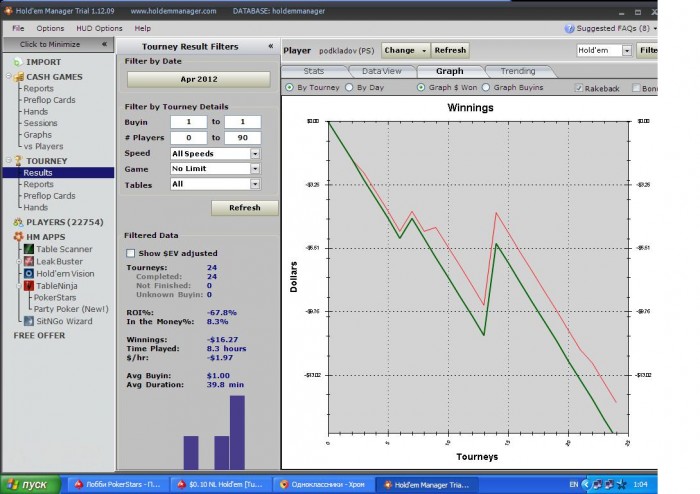Open the Speed dropdown
This screenshot has height=494, width=700.
[x=255, y=154]
